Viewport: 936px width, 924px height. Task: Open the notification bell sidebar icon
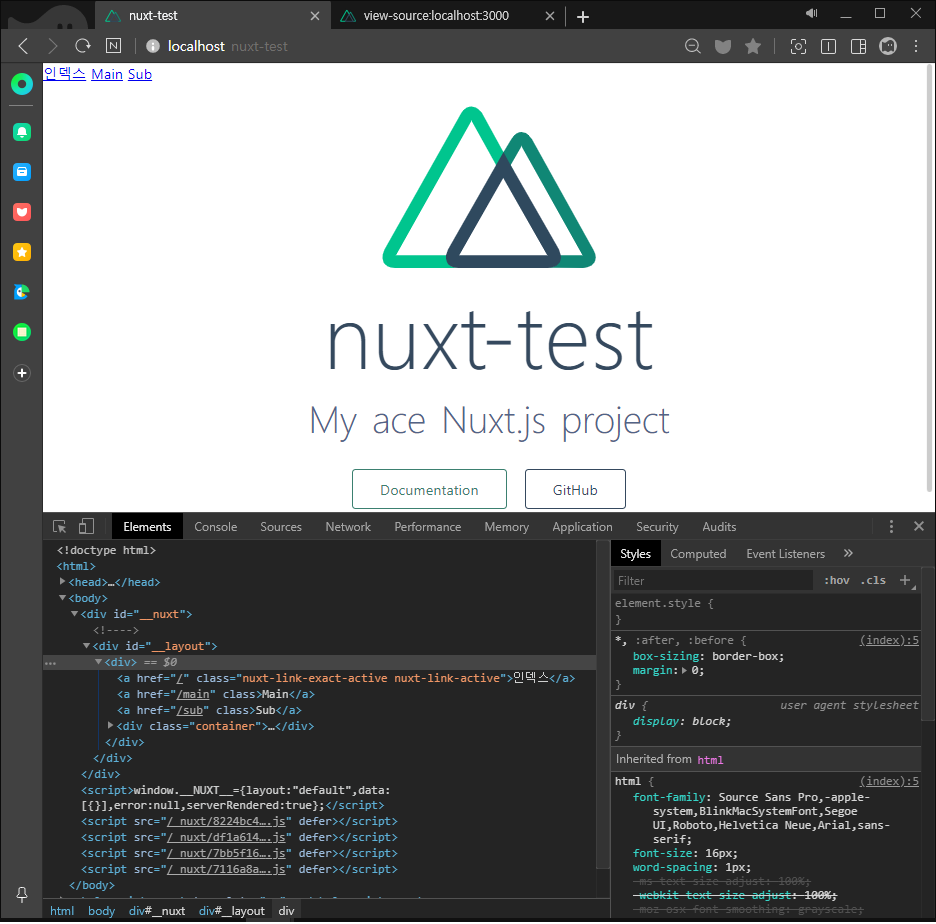point(22,132)
